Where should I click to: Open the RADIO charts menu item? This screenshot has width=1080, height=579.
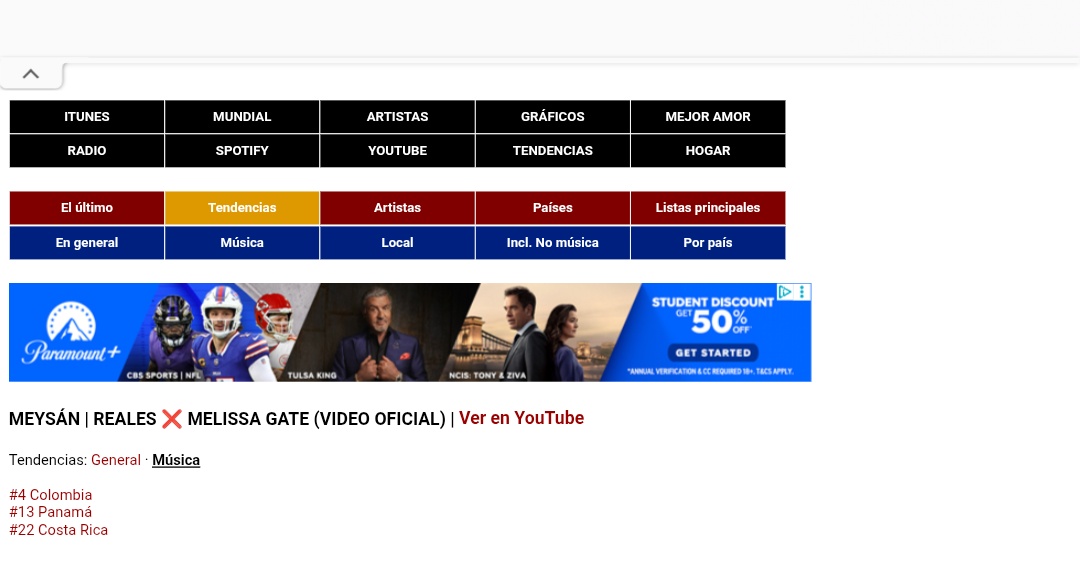pyautogui.click(x=87, y=151)
